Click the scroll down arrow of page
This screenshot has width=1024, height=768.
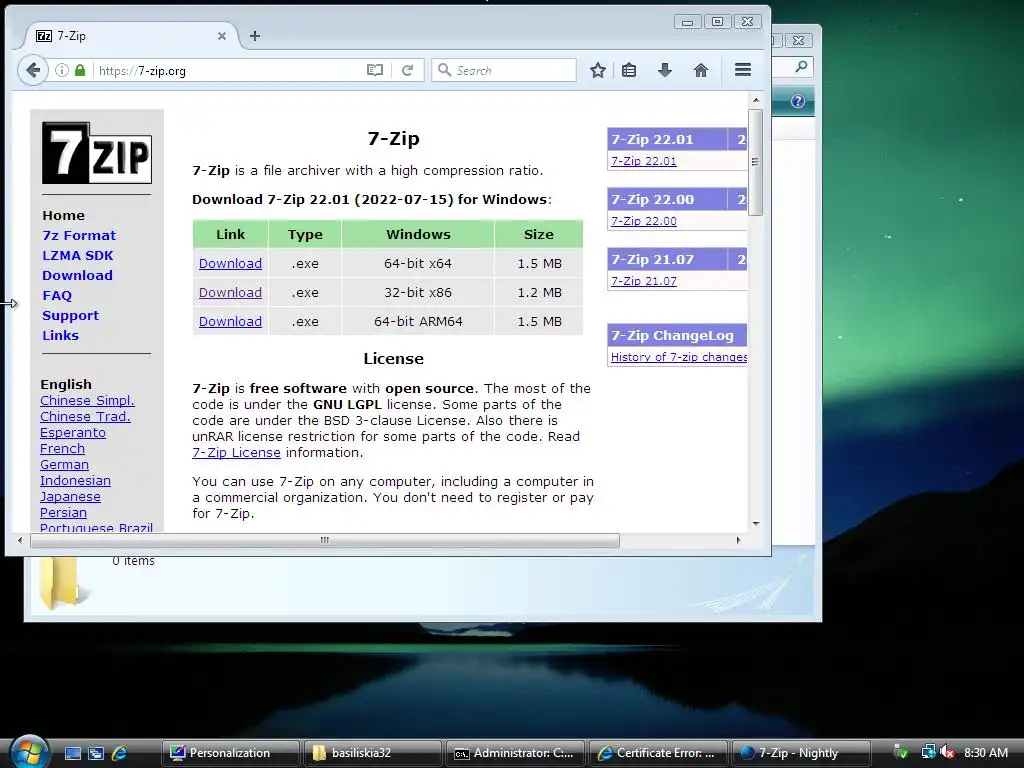(x=756, y=523)
